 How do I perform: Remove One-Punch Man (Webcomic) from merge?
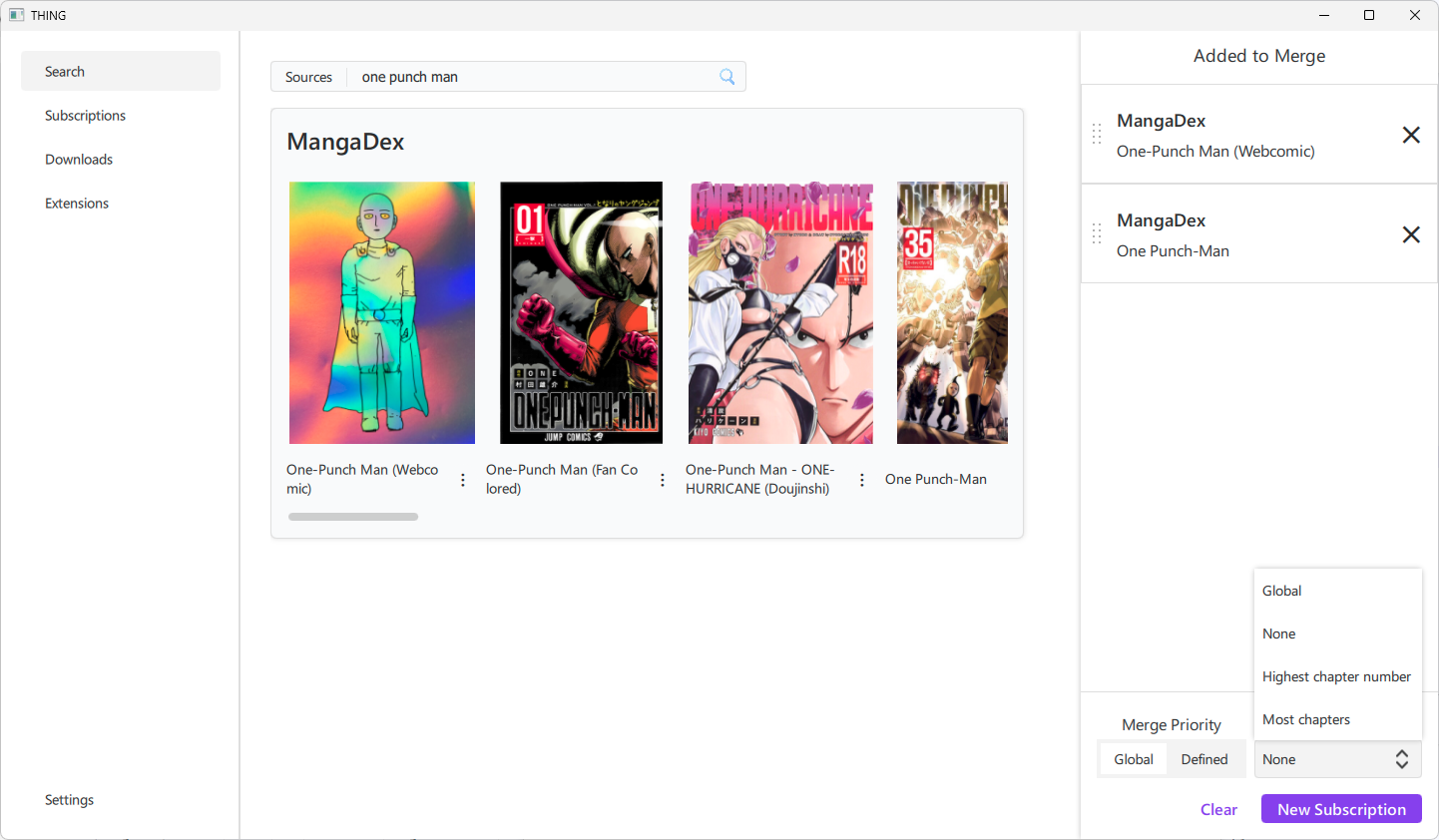(x=1411, y=135)
